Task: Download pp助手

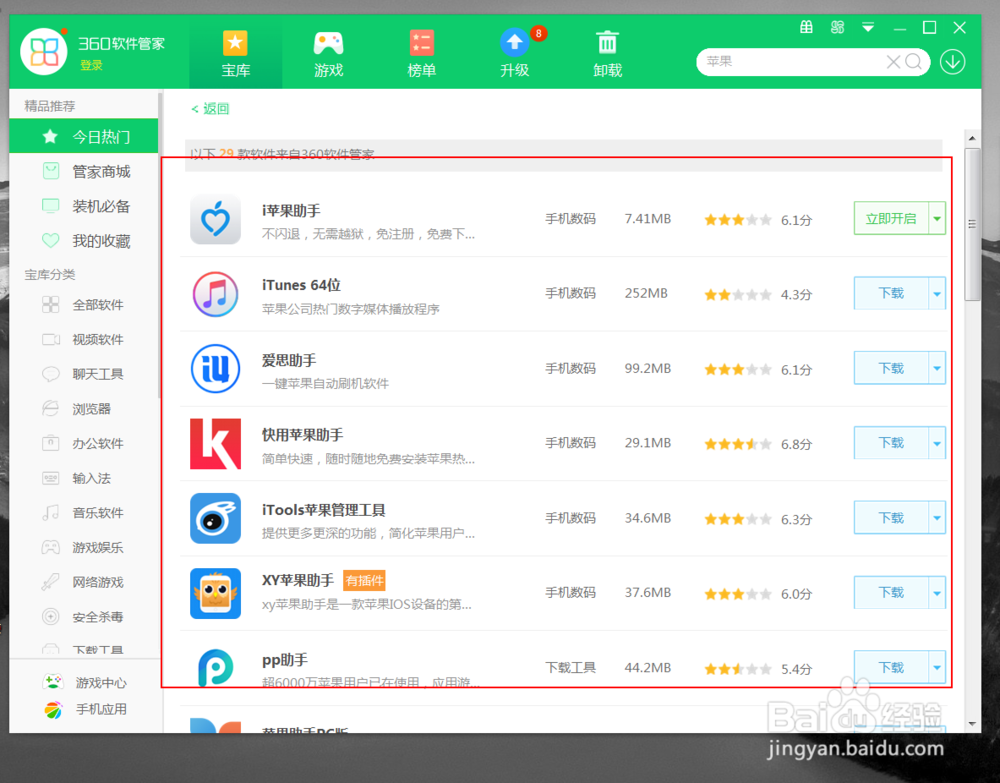Action: coord(891,667)
